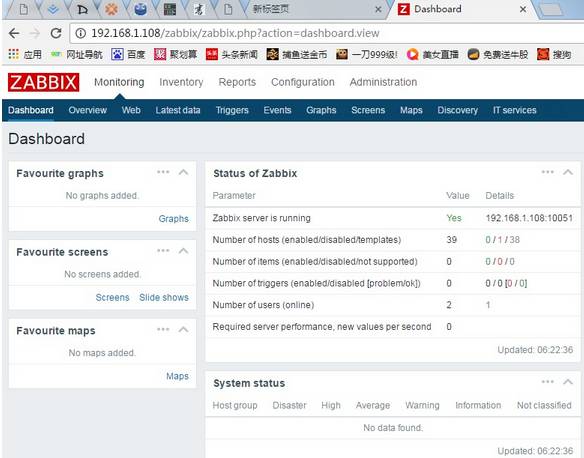
Task: Open the 免费送牛股 bookmark
Action: (x=498, y=55)
